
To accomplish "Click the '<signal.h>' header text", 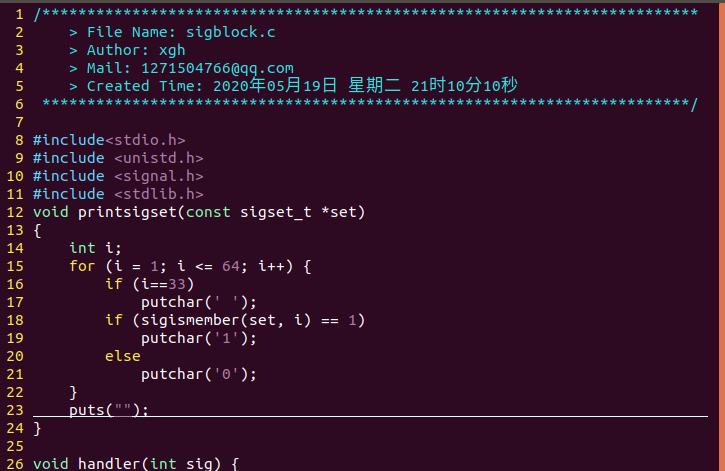I will (x=158, y=176).
